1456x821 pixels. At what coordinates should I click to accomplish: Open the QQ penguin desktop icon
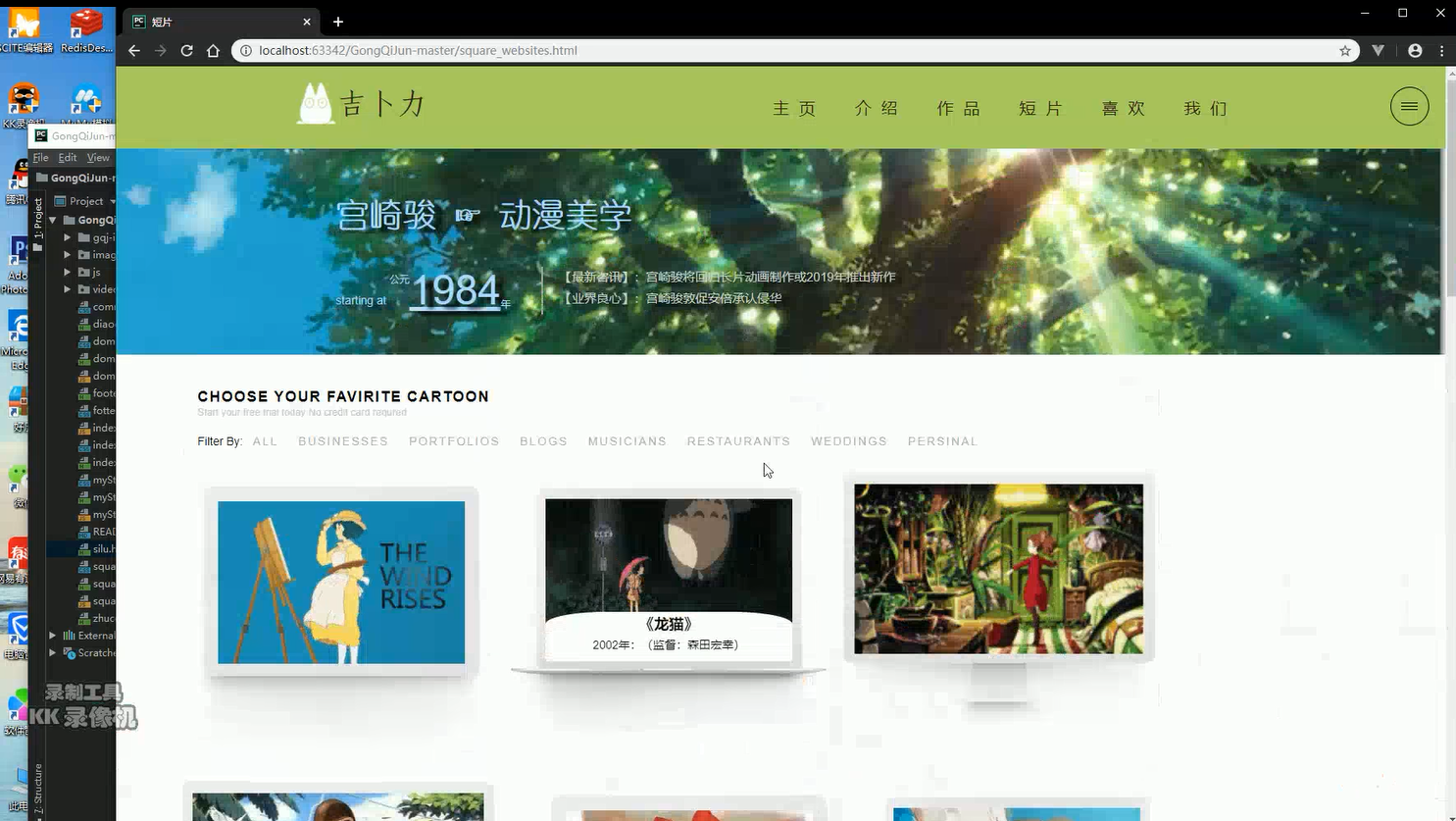point(18,181)
